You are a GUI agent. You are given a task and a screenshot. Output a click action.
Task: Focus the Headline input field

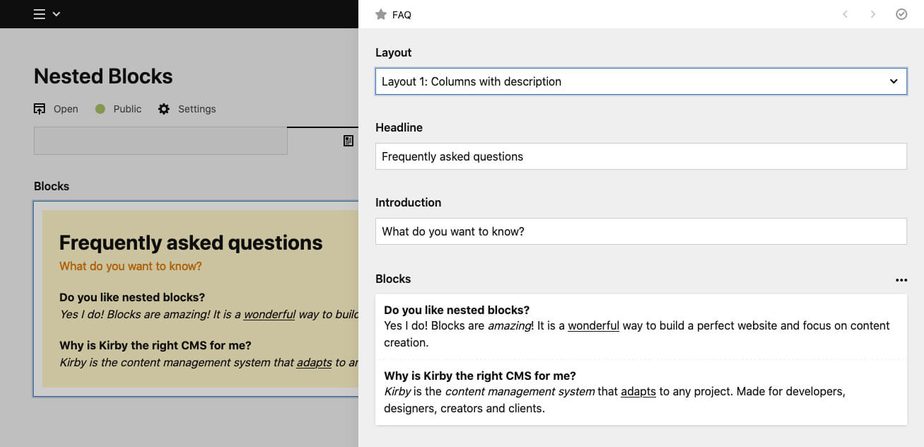pyautogui.click(x=640, y=156)
